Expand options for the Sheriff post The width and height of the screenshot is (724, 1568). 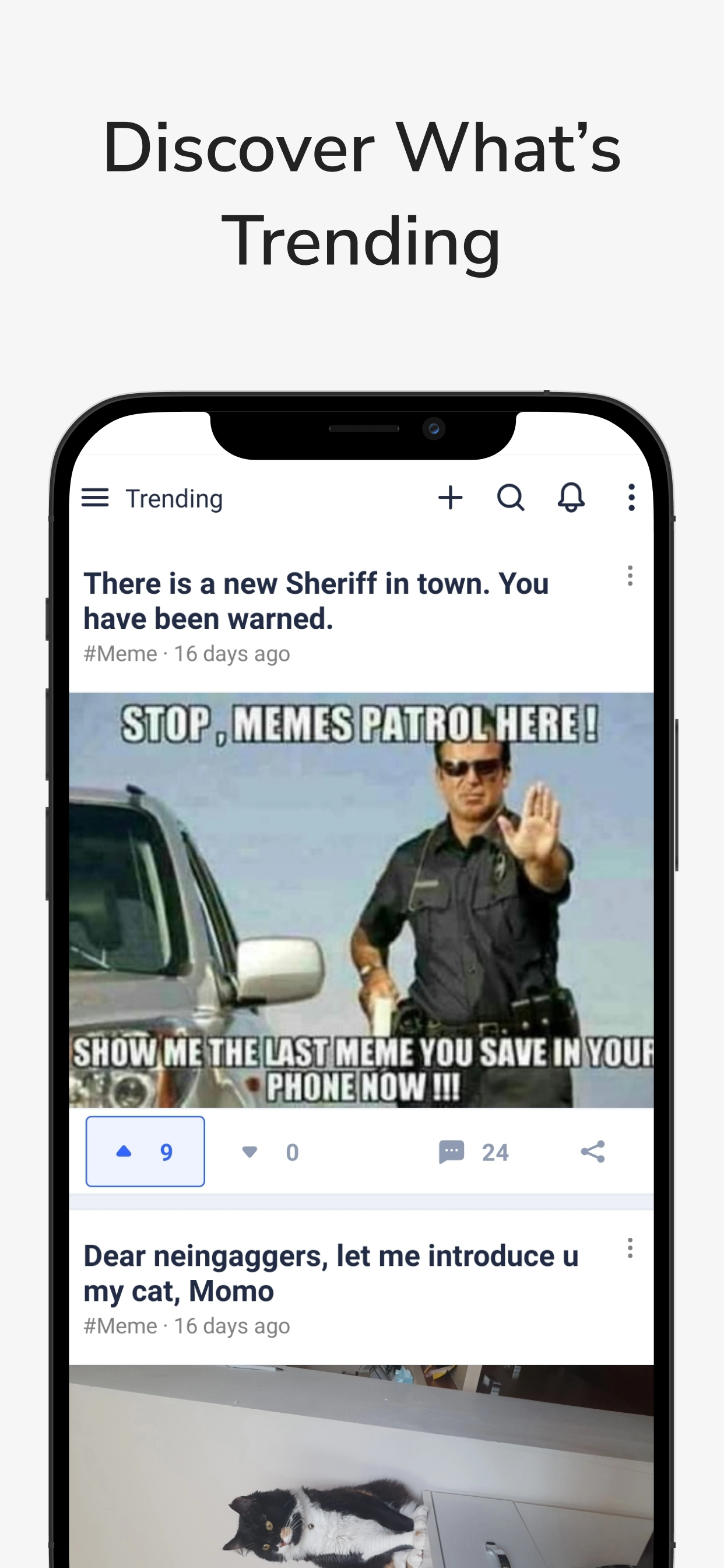630,576
